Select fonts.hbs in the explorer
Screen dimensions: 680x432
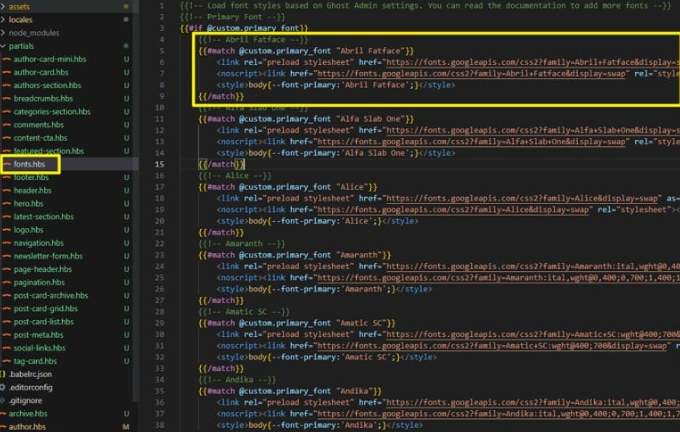[29, 164]
